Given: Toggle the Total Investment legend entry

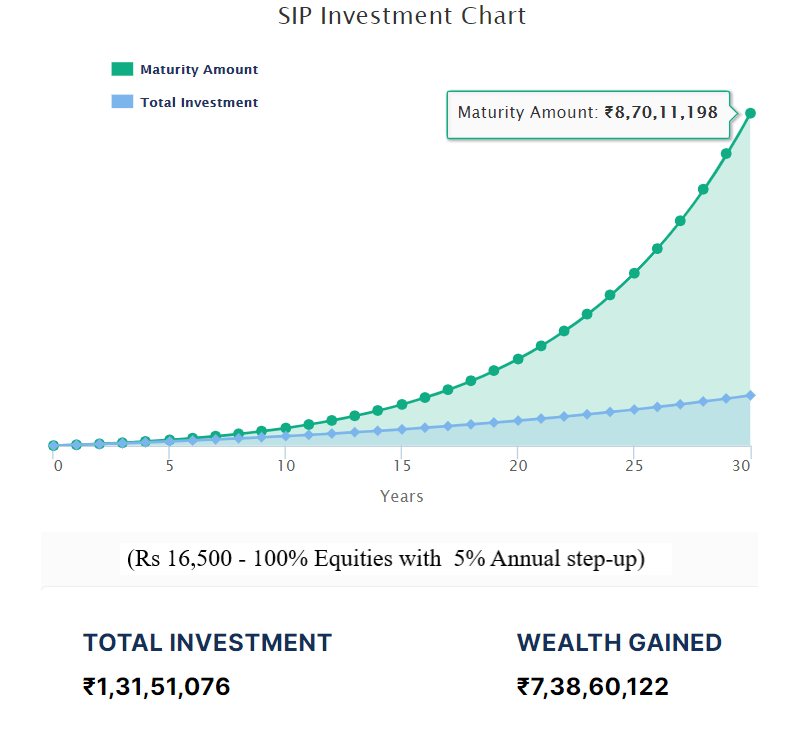Looking at the screenshot, I should pos(199,102).
